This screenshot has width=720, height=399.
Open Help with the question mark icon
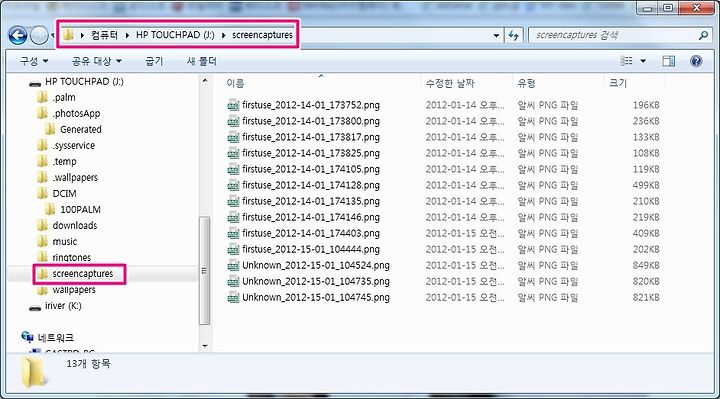[x=696, y=61]
